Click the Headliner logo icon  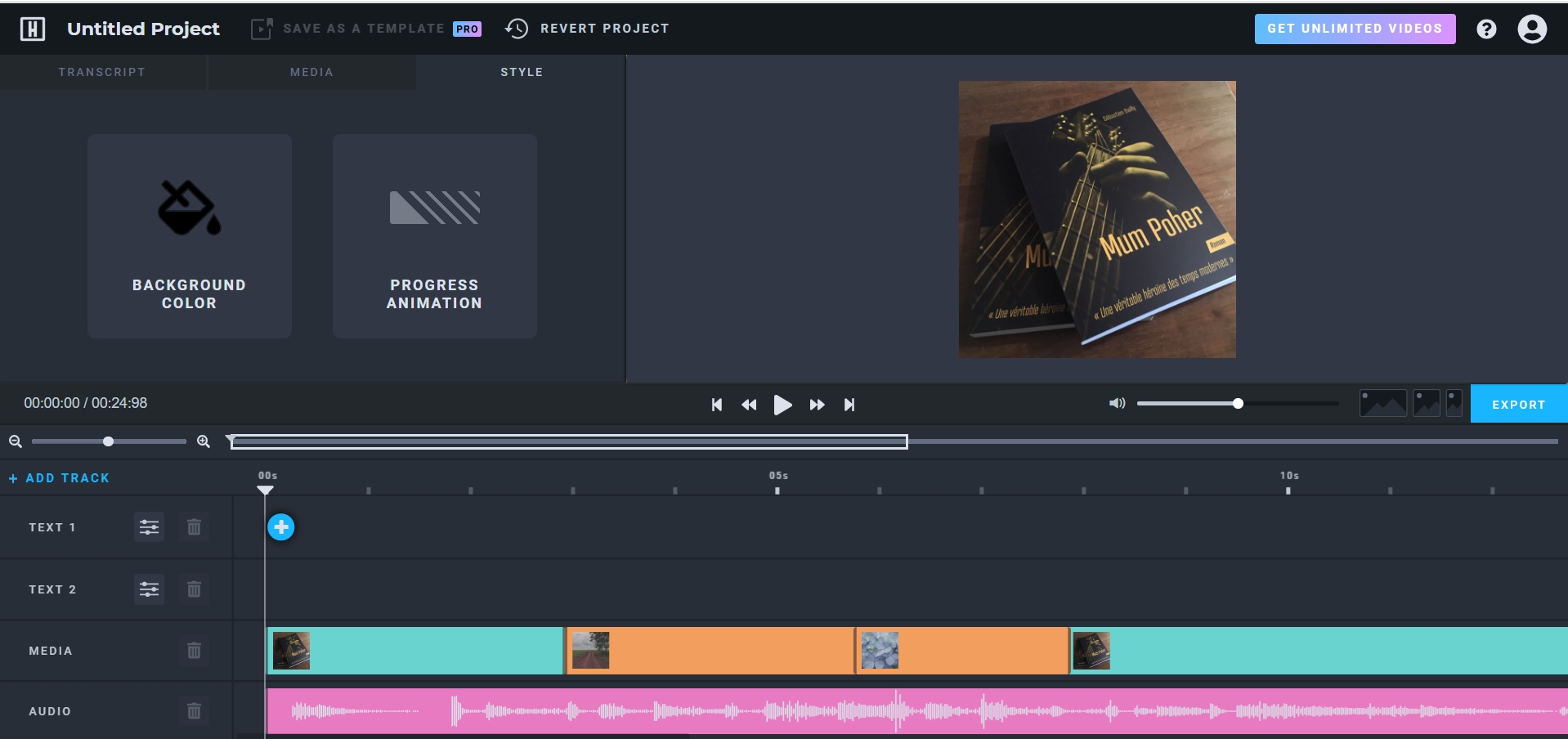click(x=33, y=29)
